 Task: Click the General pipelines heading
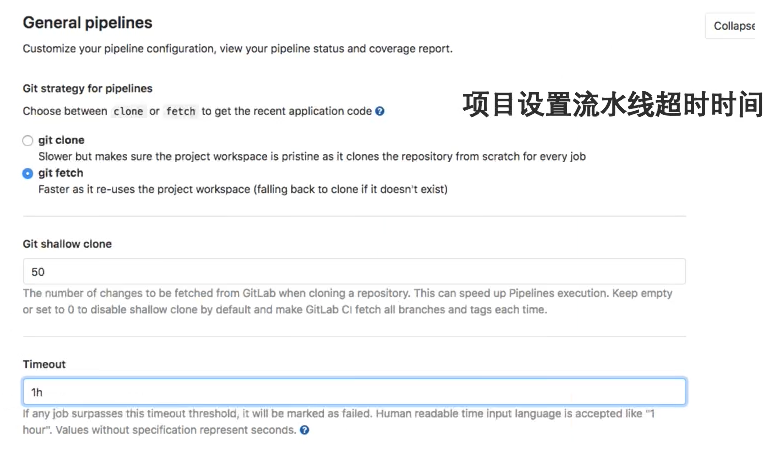pos(88,23)
